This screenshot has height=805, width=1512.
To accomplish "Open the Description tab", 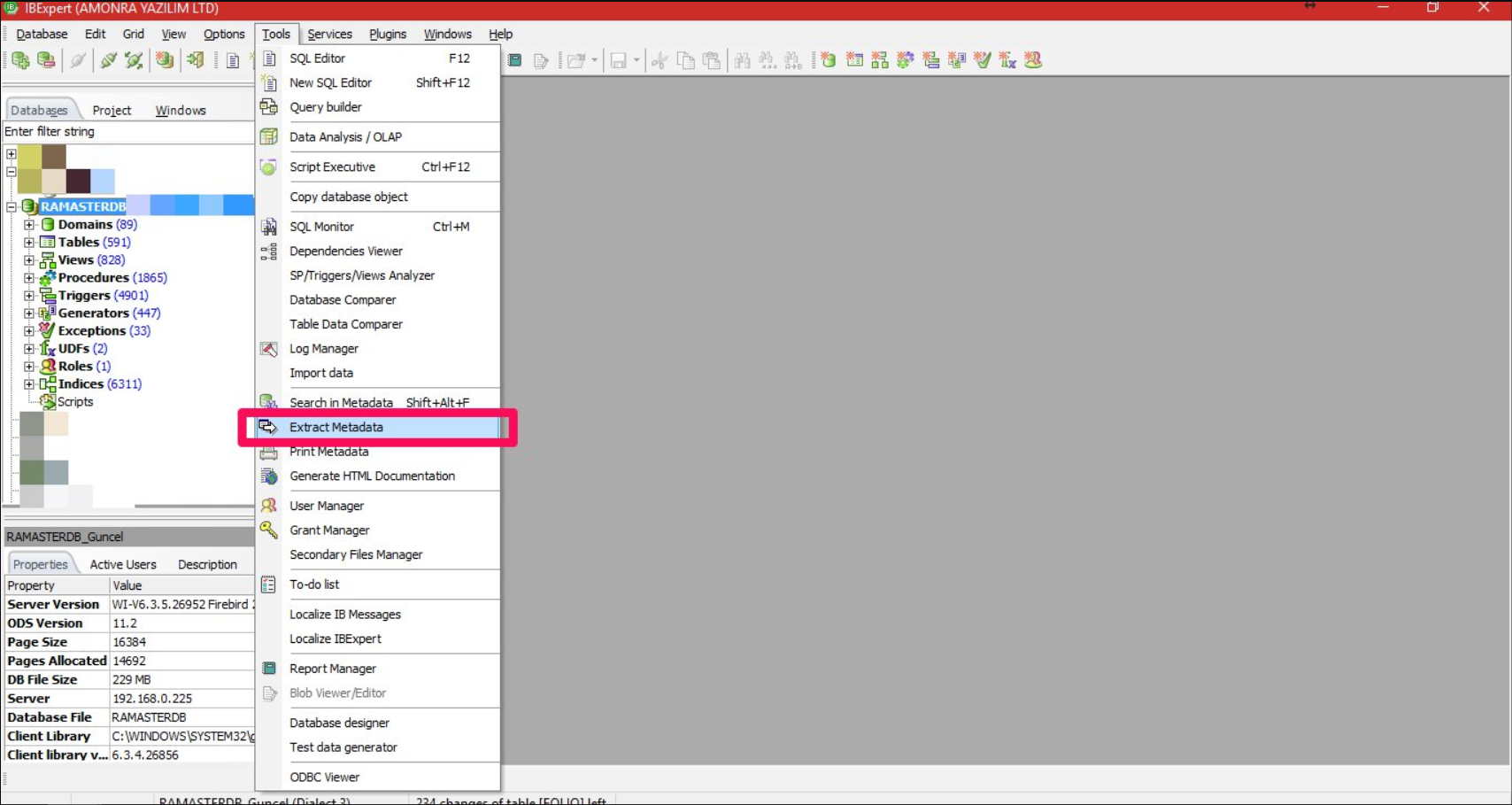I will pyautogui.click(x=207, y=564).
